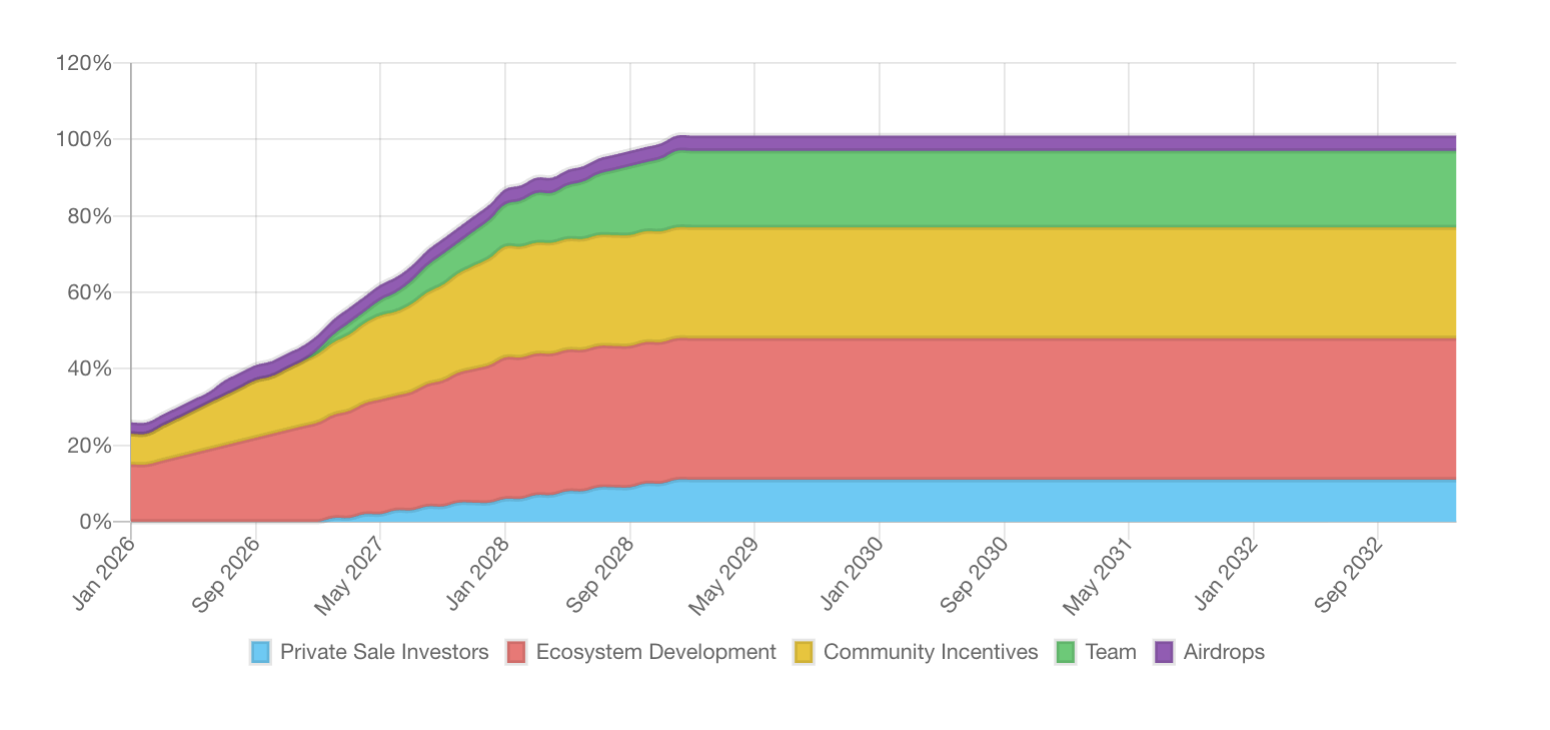Click the May 2029 x-axis label
The image size is (1550, 730).
point(727,576)
